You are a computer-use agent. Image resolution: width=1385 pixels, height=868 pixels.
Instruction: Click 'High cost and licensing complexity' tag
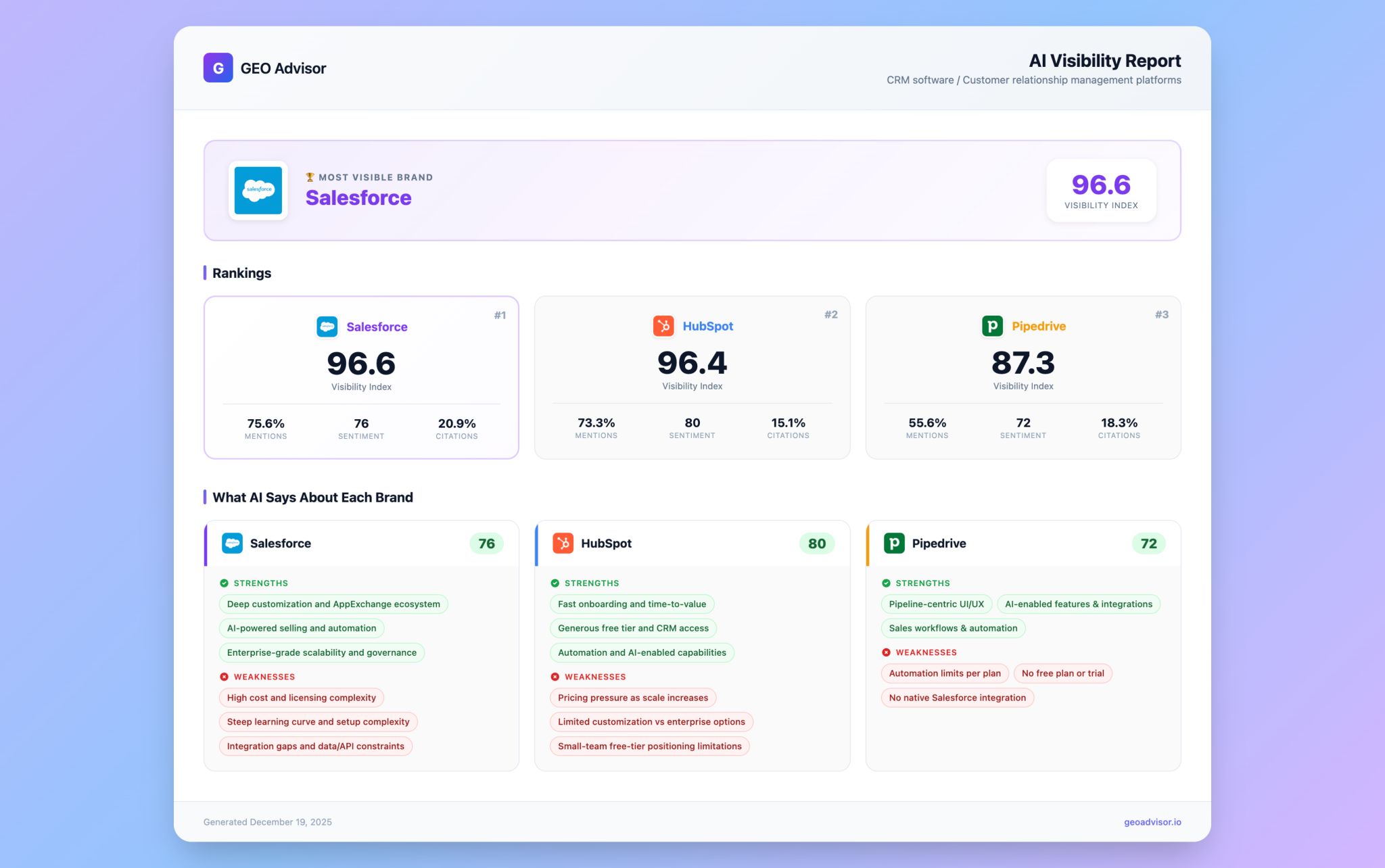coord(301,698)
